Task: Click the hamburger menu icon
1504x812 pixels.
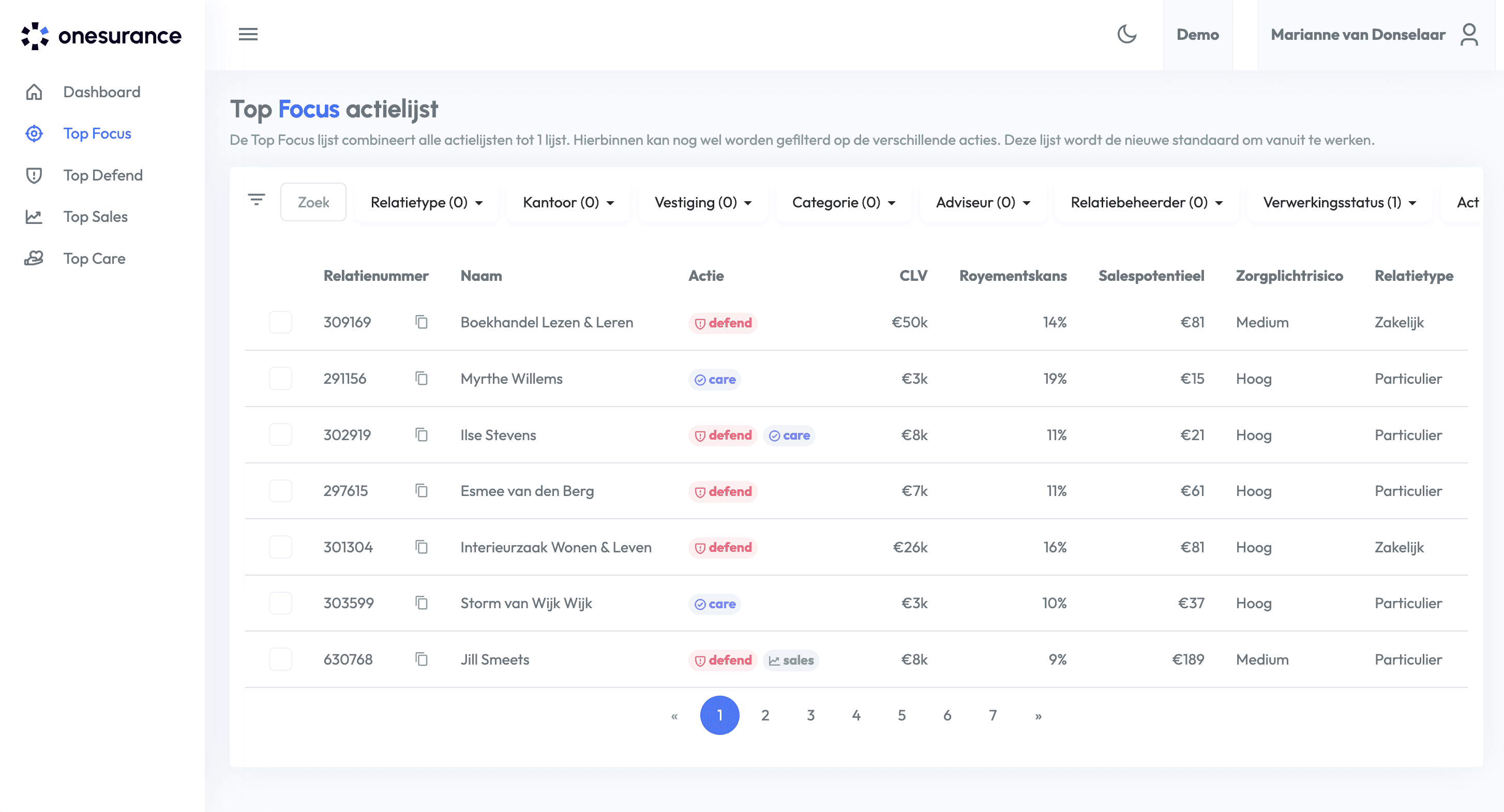Action: coord(248,35)
